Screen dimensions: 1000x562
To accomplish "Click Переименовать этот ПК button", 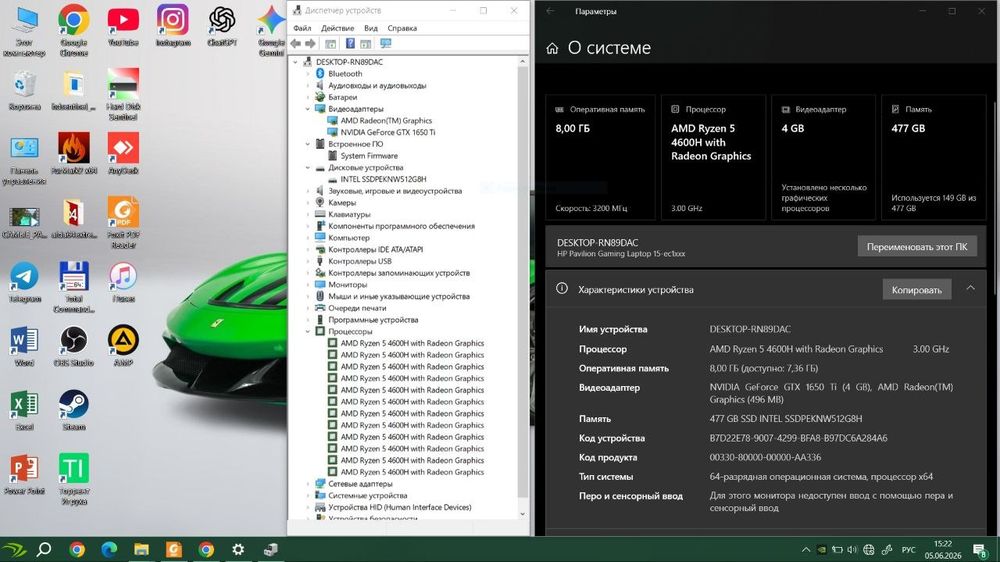I will pyautogui.click(x=916, y=247).
